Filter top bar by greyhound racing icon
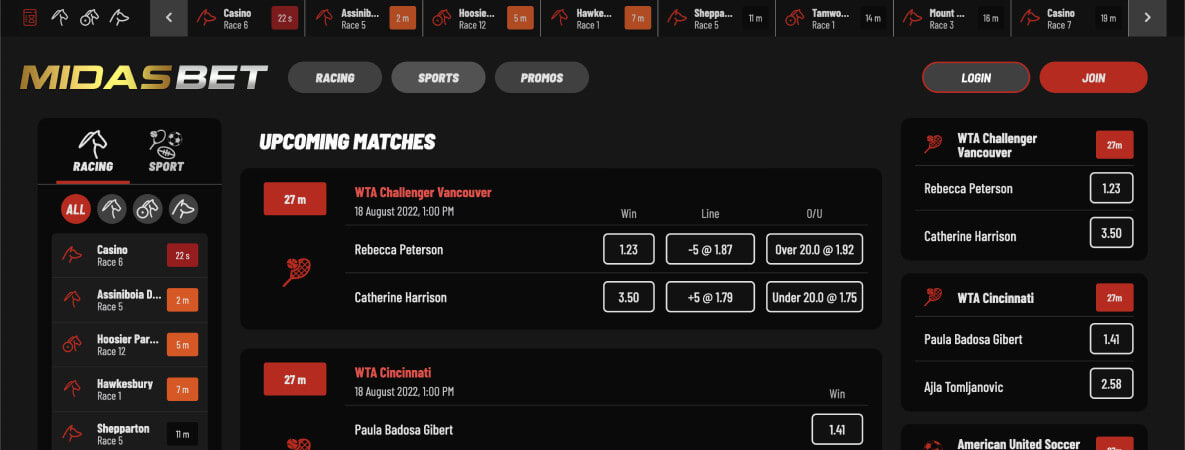 click(x=119, y=17)
